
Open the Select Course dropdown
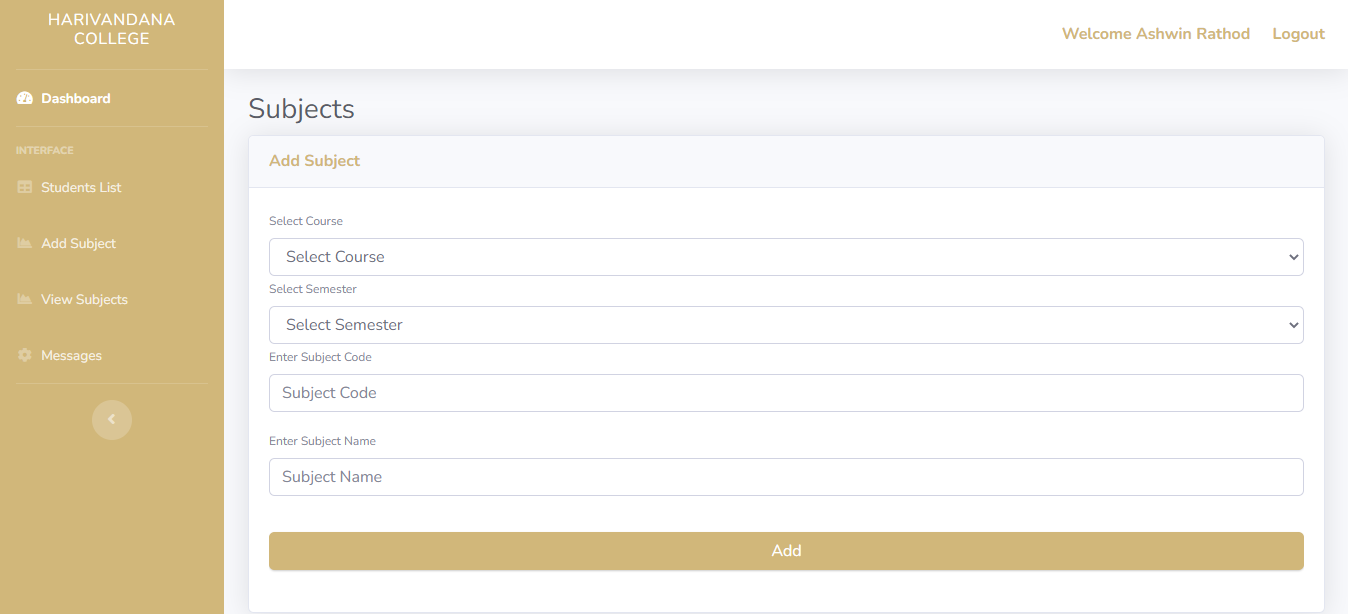pos(786,256)
